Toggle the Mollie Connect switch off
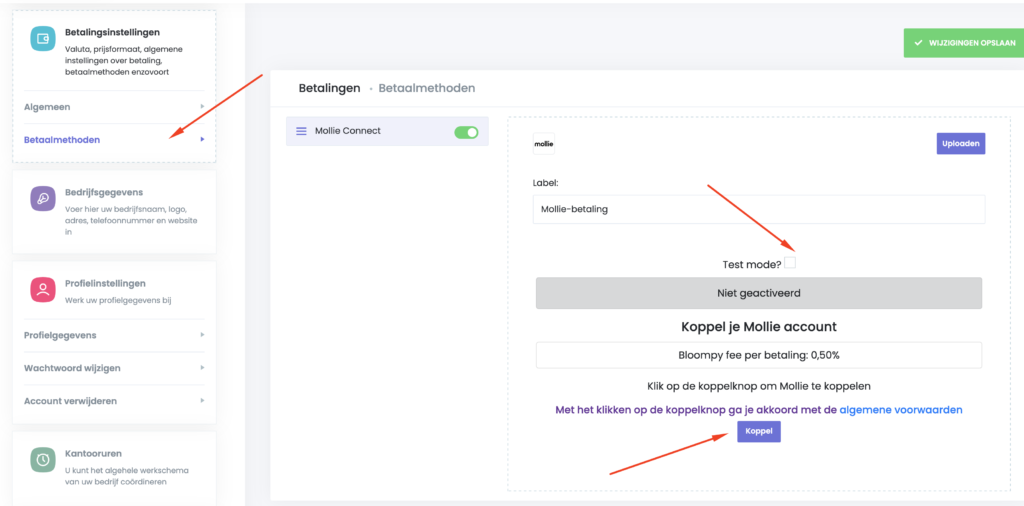This screenshot has width=1024, height=506. tap(466, 131)
